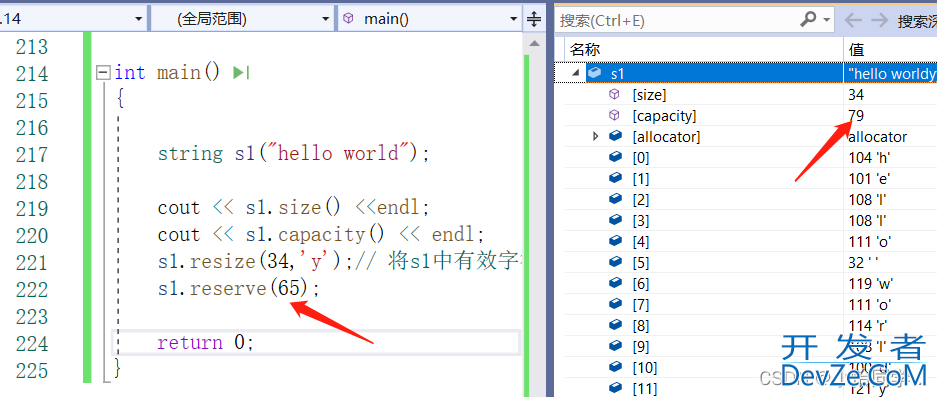The height and width of the screenshot is (397, 937).
Task: Collapse the int main() code block
Action: pyautogui.click(x=103, y=73)
